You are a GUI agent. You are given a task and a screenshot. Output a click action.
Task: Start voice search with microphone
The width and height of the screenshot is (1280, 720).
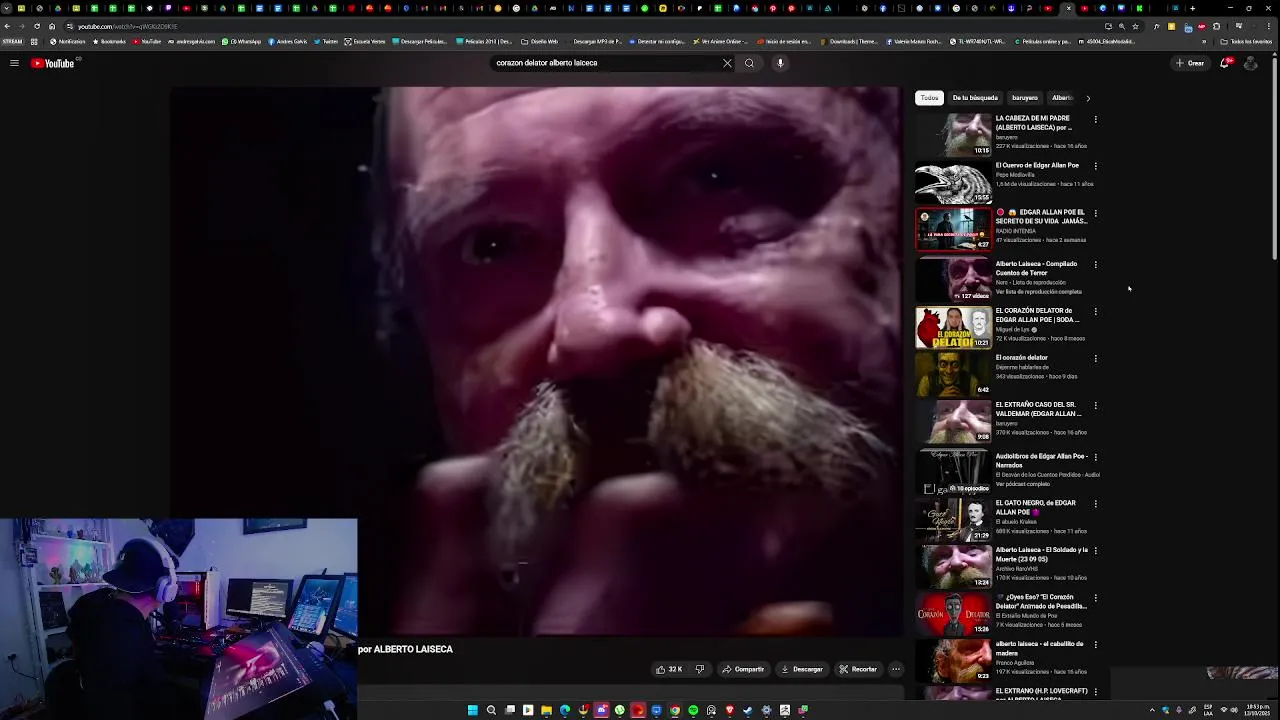780,63
